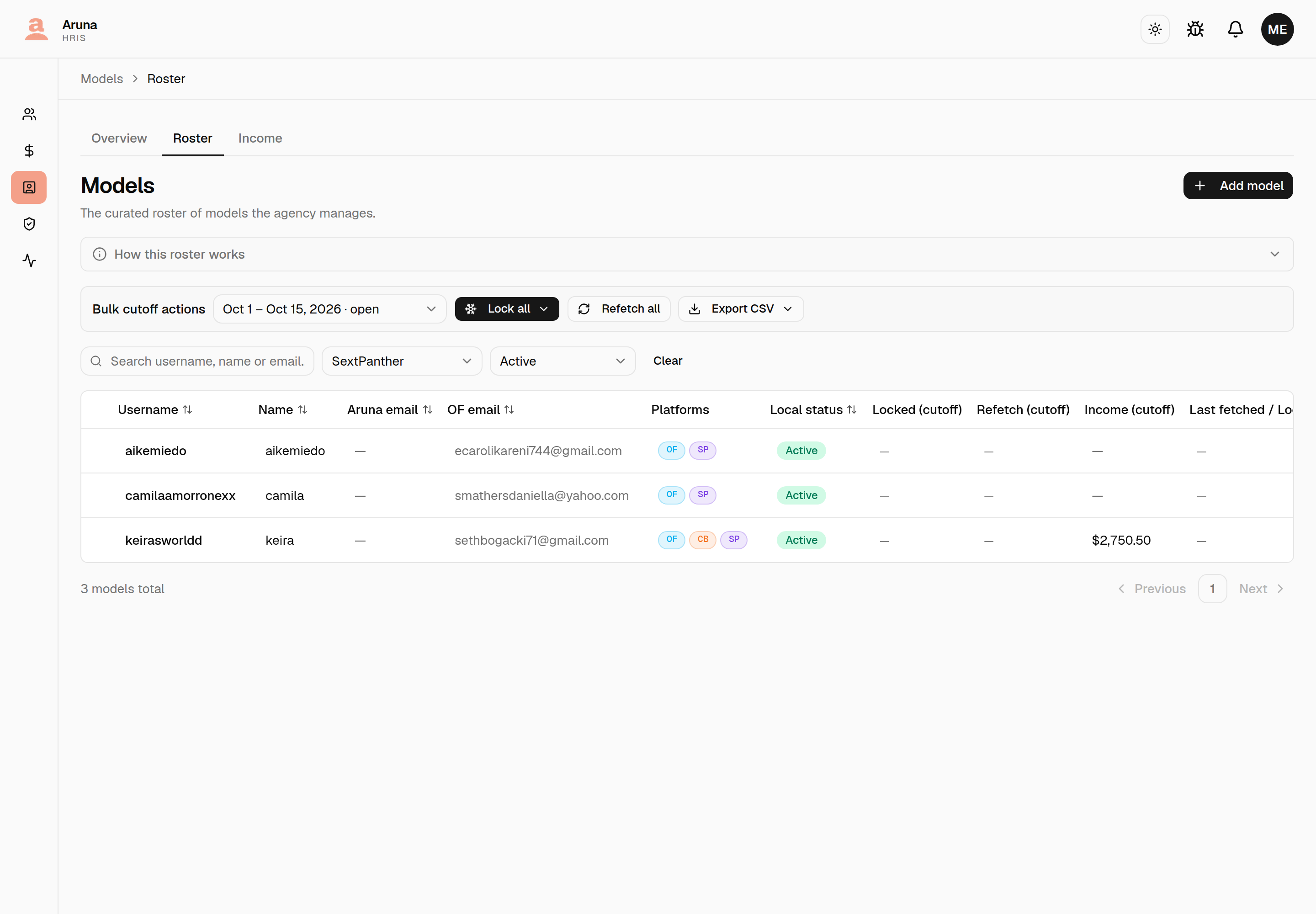This screenshot has height=914, width=1316.
Task: Open the shield check sidebar icon
Action: (29, 224)
